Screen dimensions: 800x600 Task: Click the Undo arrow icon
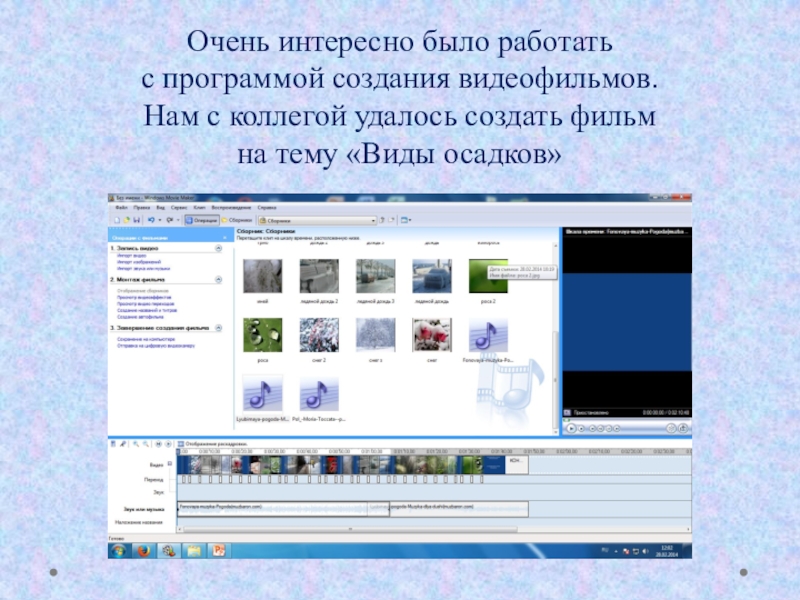(x=151, y=220)
